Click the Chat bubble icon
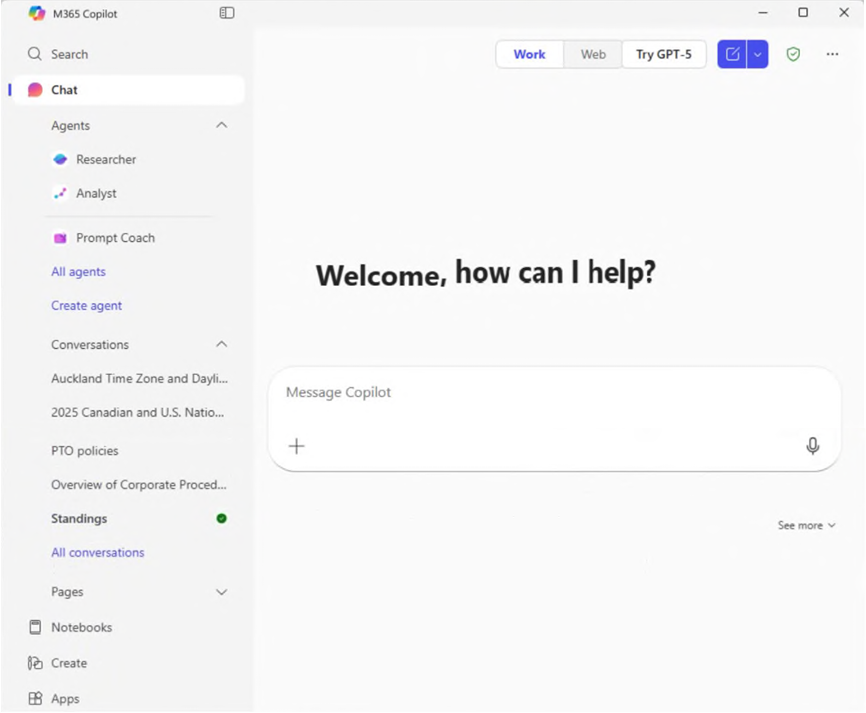The image size is (866, 713). tap(35, 89)
